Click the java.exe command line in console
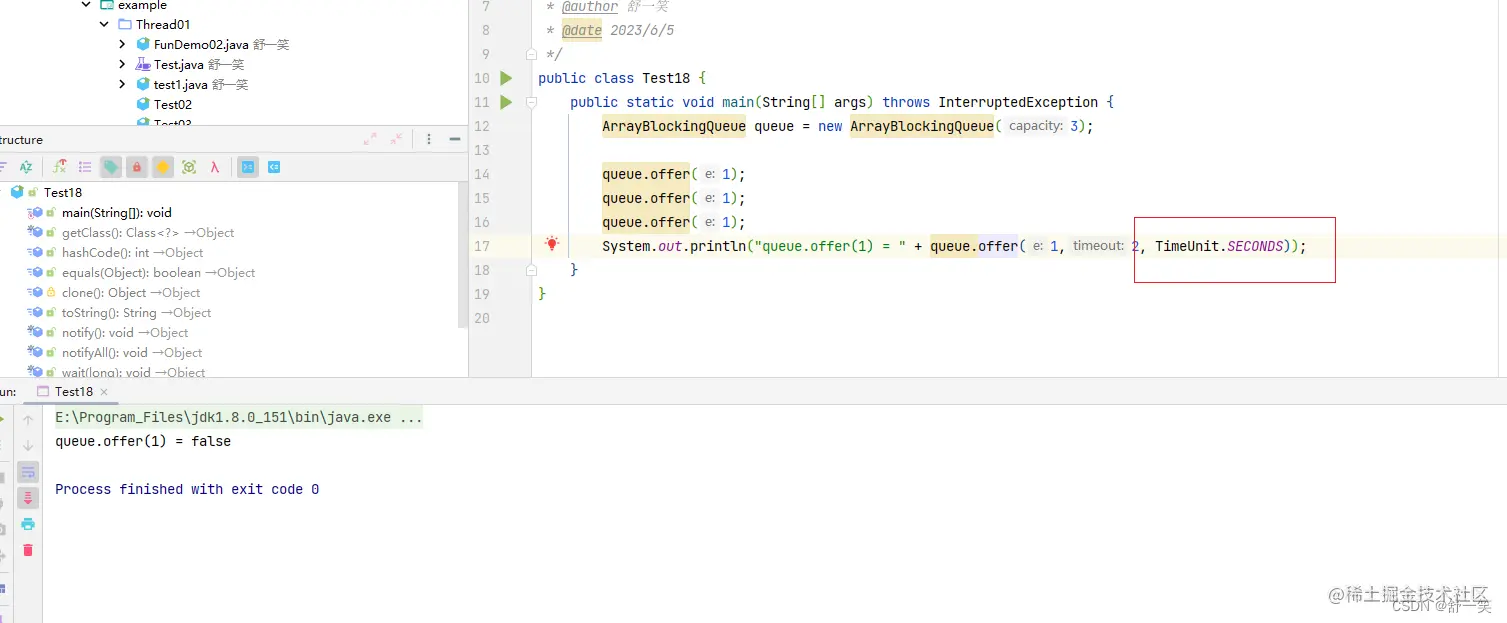 coord(238,417)
